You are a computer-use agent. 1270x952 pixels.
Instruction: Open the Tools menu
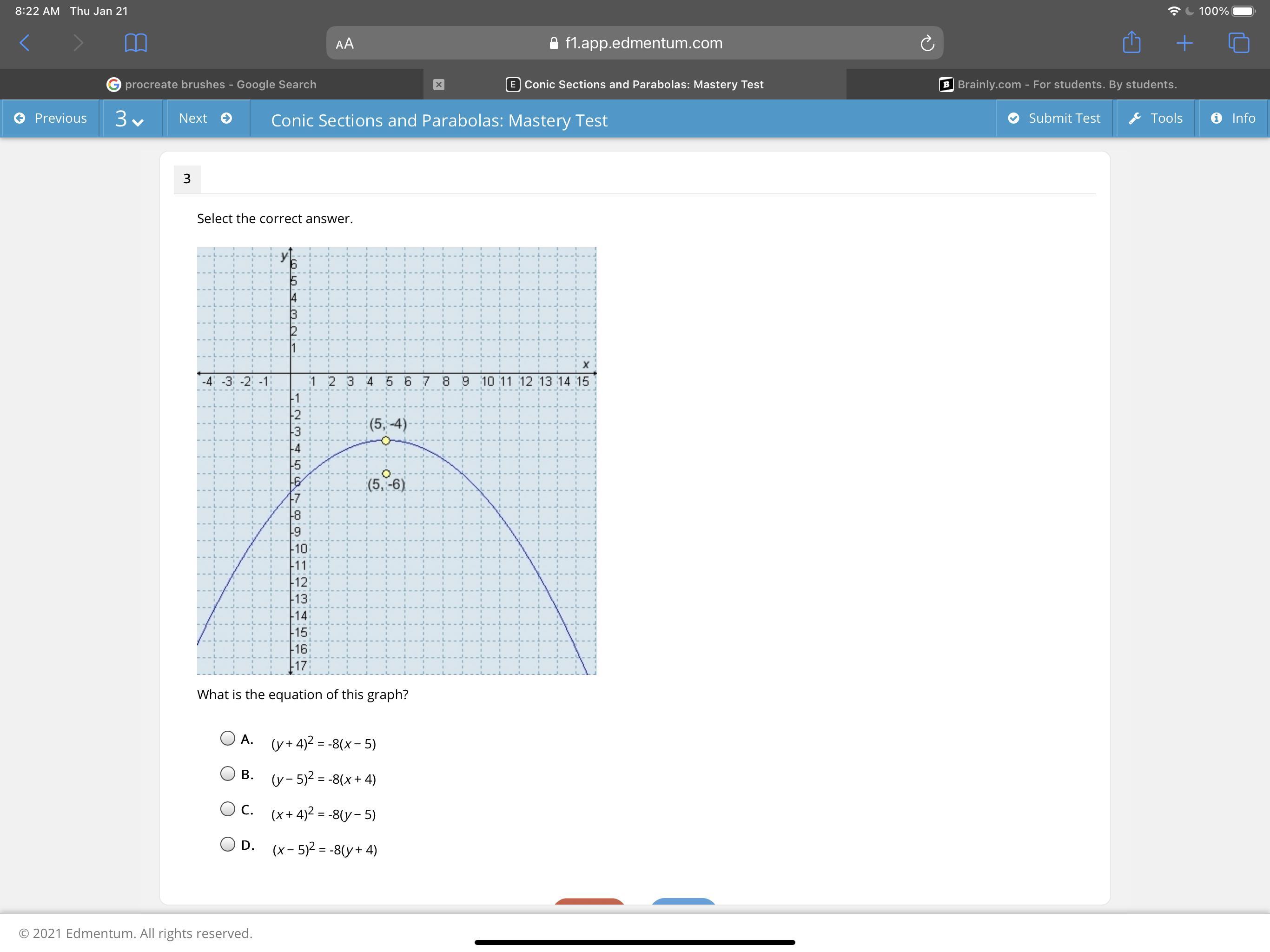tap(1155, 118)
